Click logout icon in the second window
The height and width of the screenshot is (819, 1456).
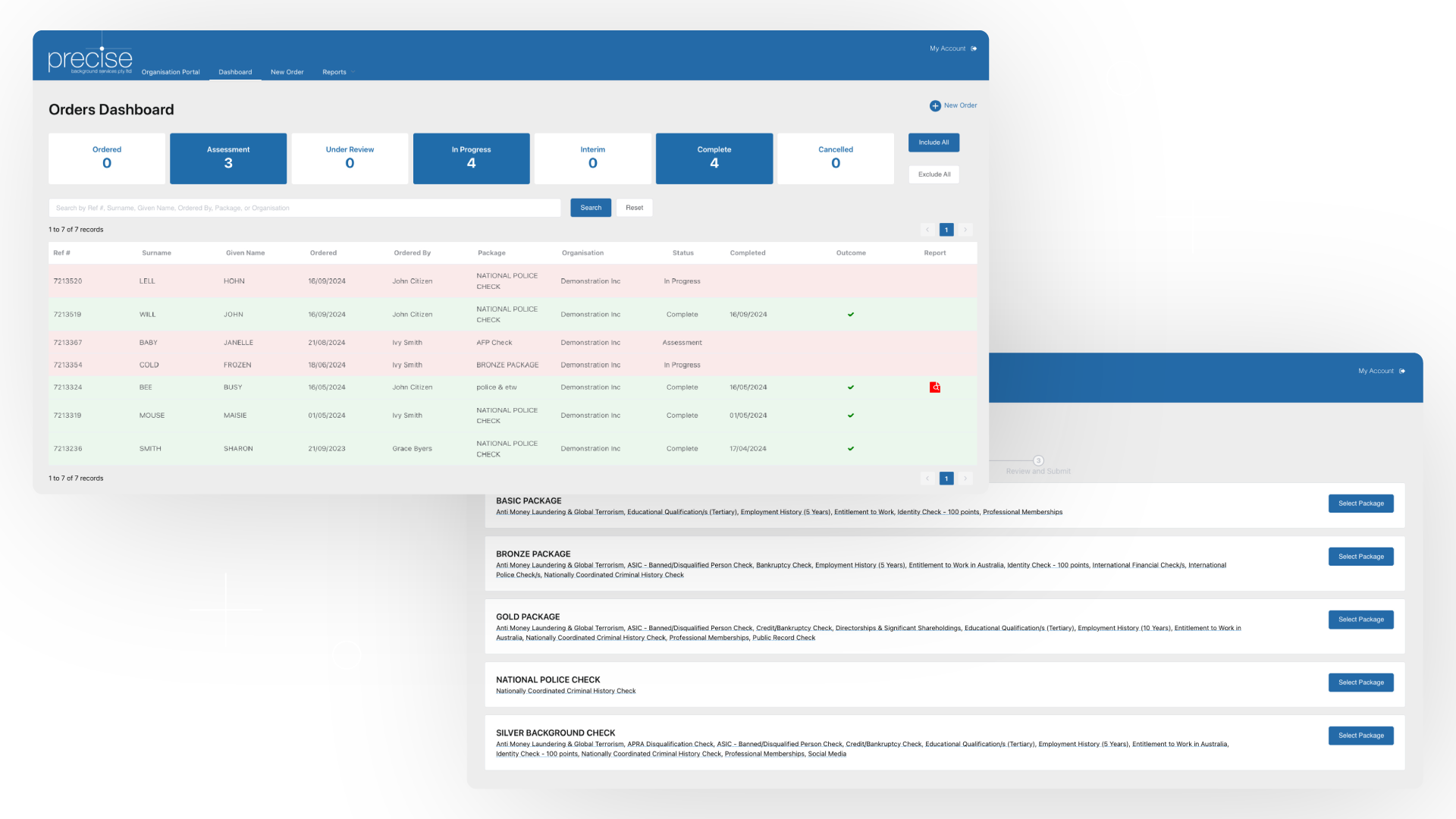[x=1402, y=372]
